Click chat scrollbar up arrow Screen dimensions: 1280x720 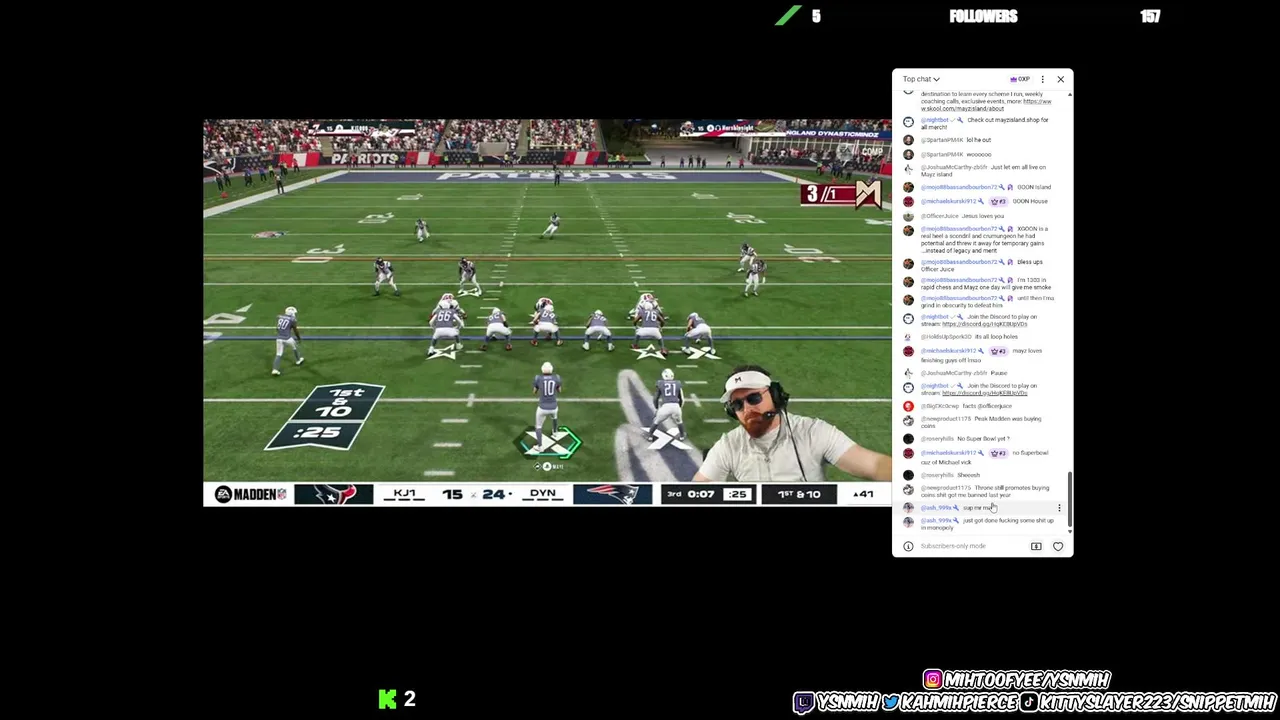(x=1070, y=94)
